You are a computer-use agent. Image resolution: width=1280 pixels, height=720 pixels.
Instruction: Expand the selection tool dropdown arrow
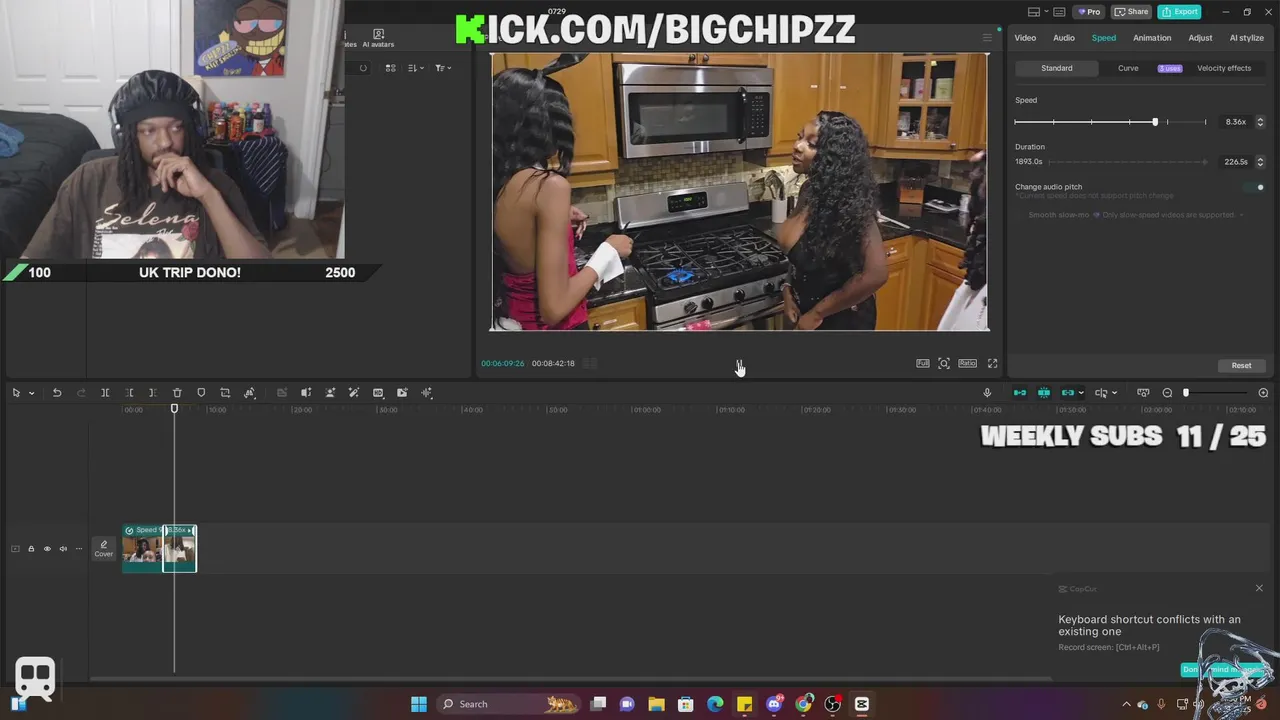pyautogui.click(x=32, y=393)
